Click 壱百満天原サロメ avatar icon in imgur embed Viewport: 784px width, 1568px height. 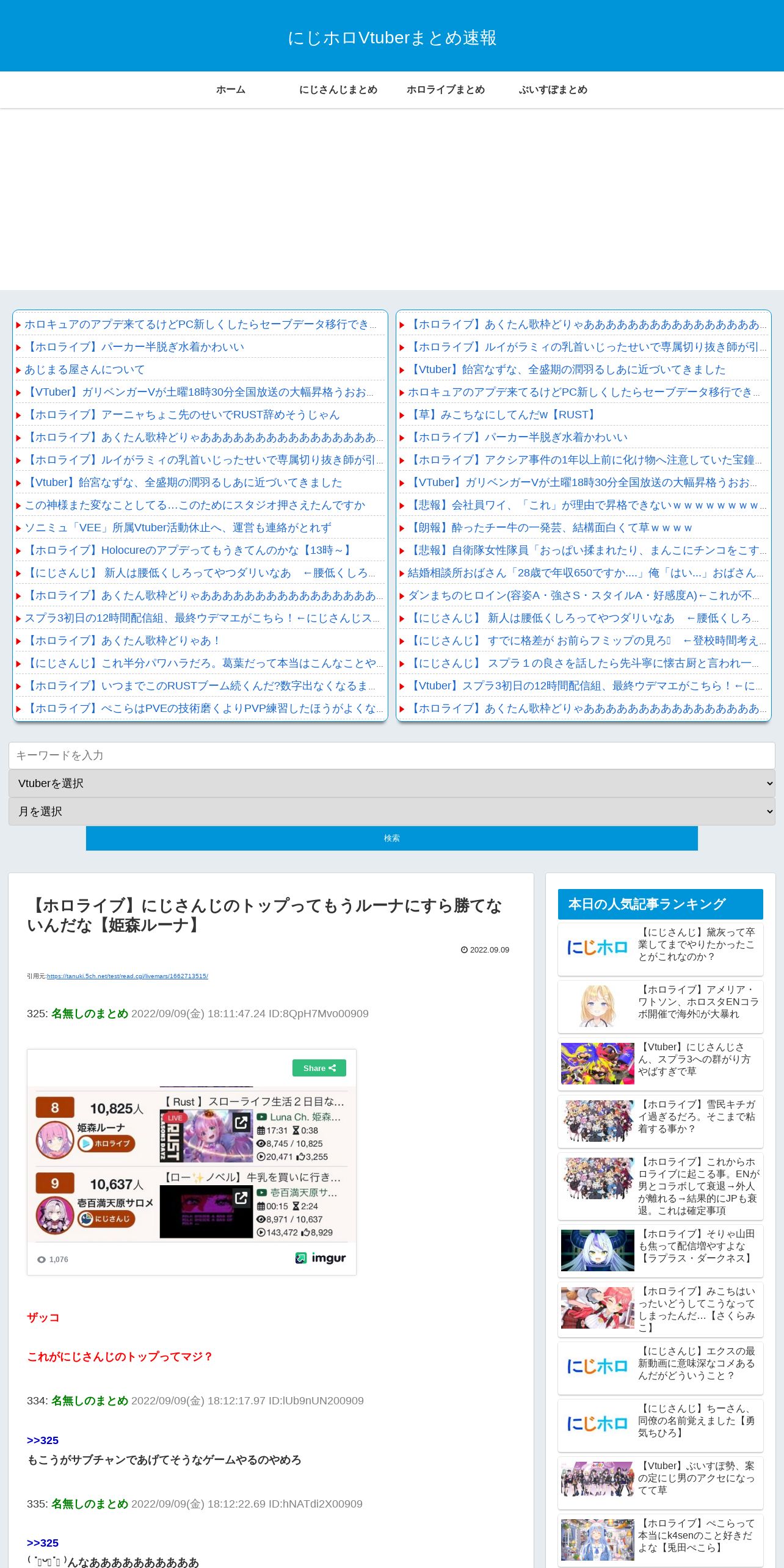pyautogui.click(x=55, y=1215)
